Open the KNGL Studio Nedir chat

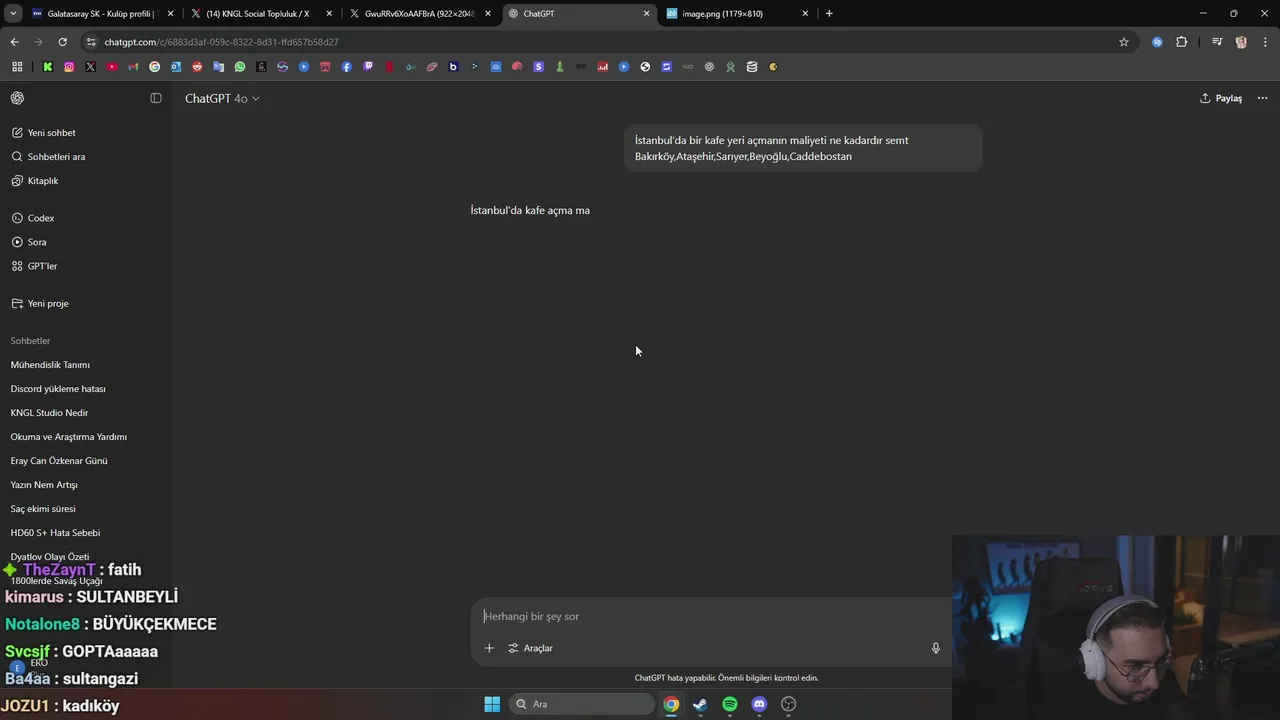click(49, 413)
